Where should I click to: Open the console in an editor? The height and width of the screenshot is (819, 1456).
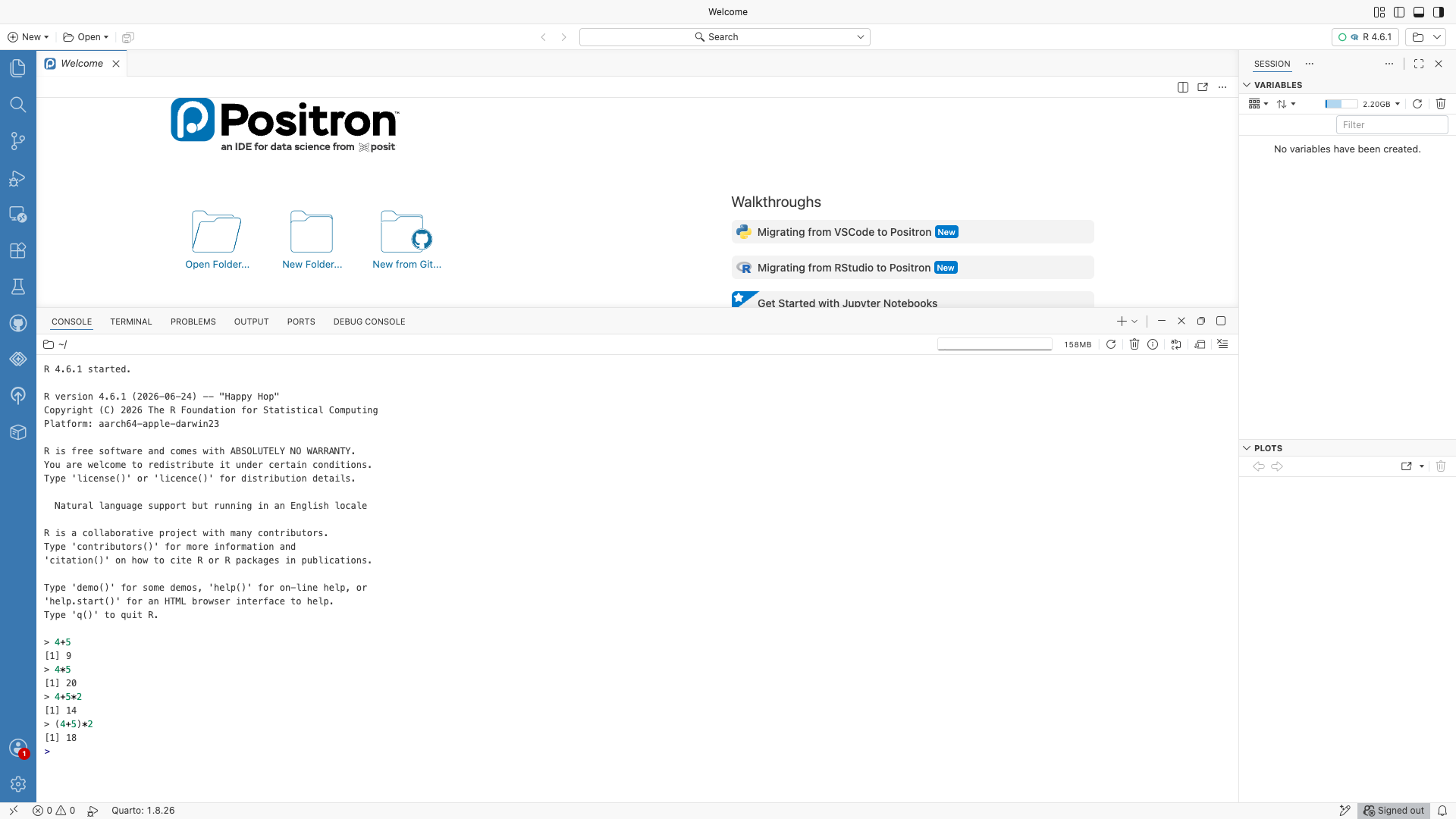click(1200, 344)
